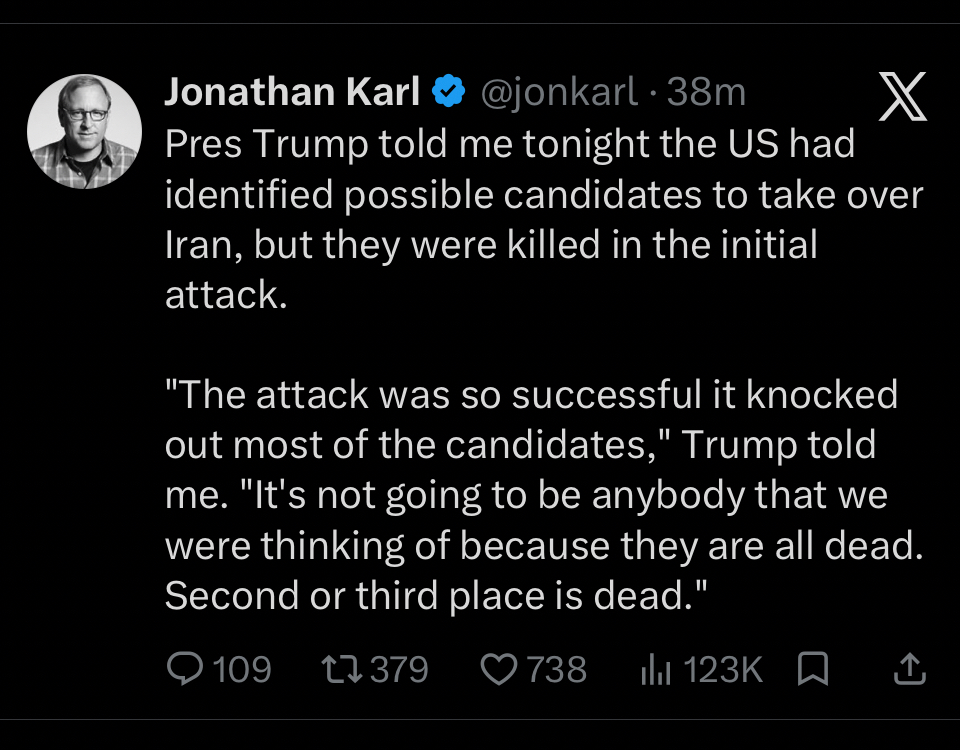Like the tweet with heart icon
The height and width of the screenshot is (750, 960).
[499, 668]
